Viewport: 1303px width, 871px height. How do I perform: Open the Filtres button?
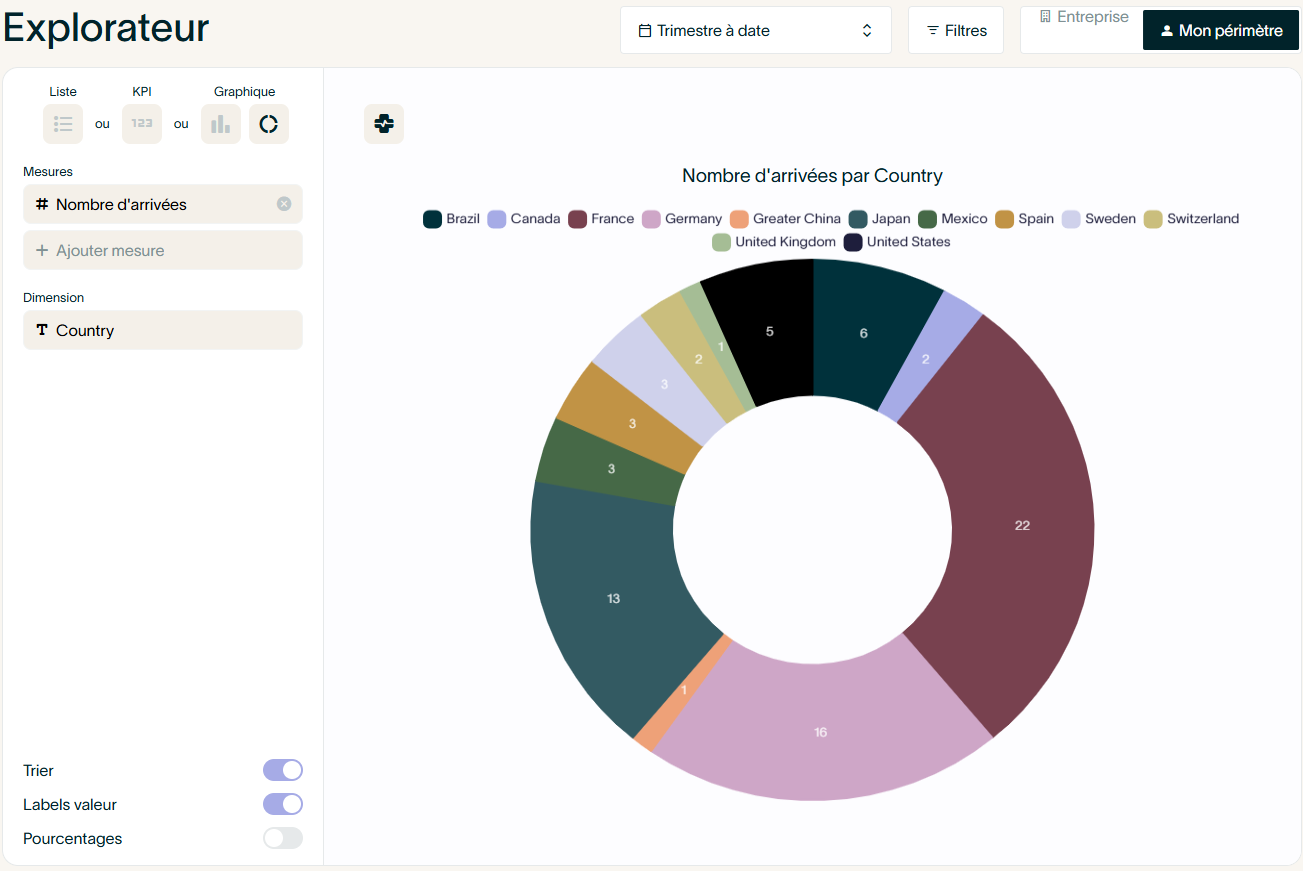tap(956, 31)
